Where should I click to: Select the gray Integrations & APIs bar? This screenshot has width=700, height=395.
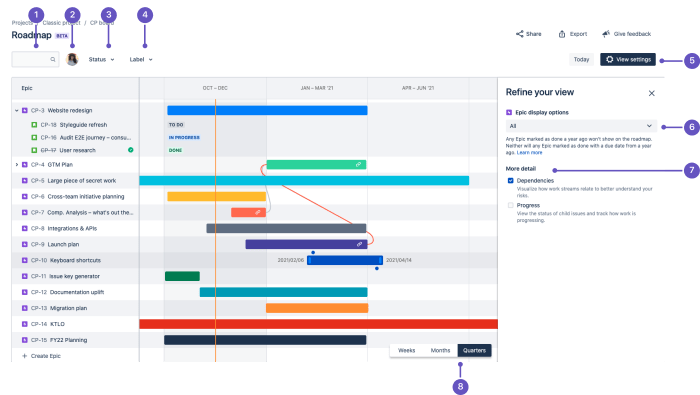[286, 229]
